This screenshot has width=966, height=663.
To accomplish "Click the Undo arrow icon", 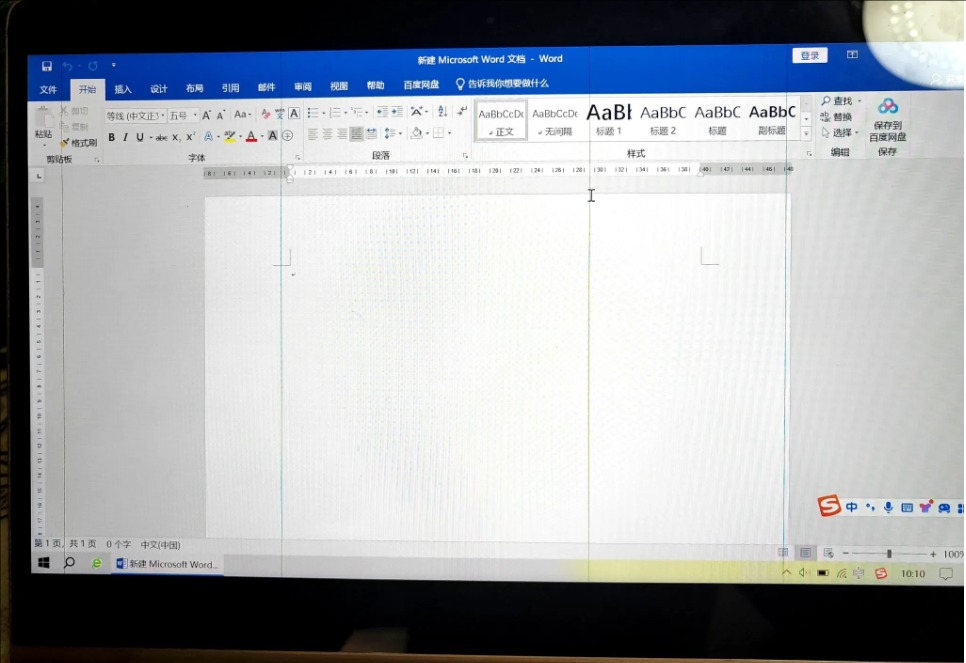I will (x=67, y=66).
